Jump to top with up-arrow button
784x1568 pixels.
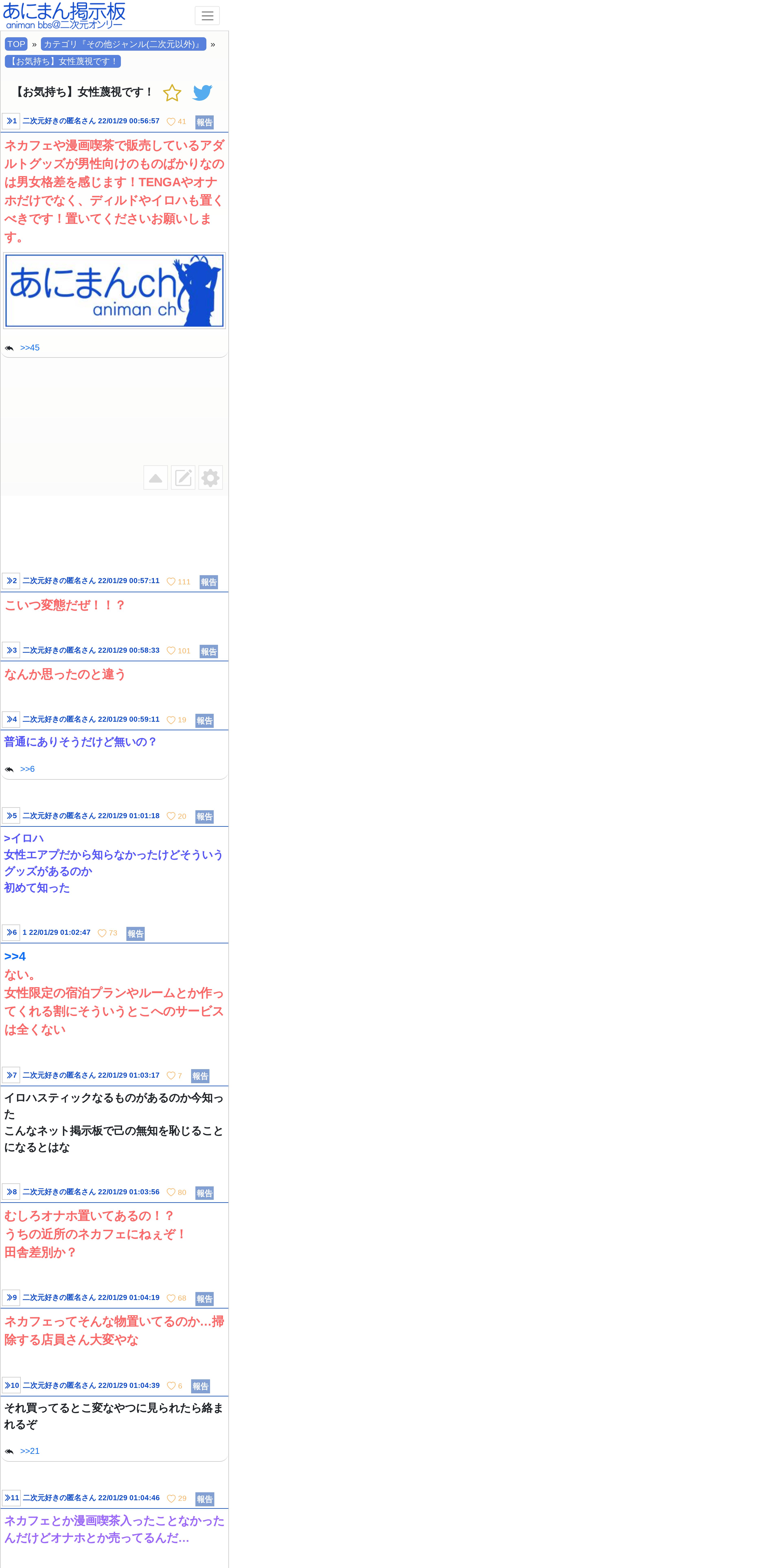click(156, 478)
